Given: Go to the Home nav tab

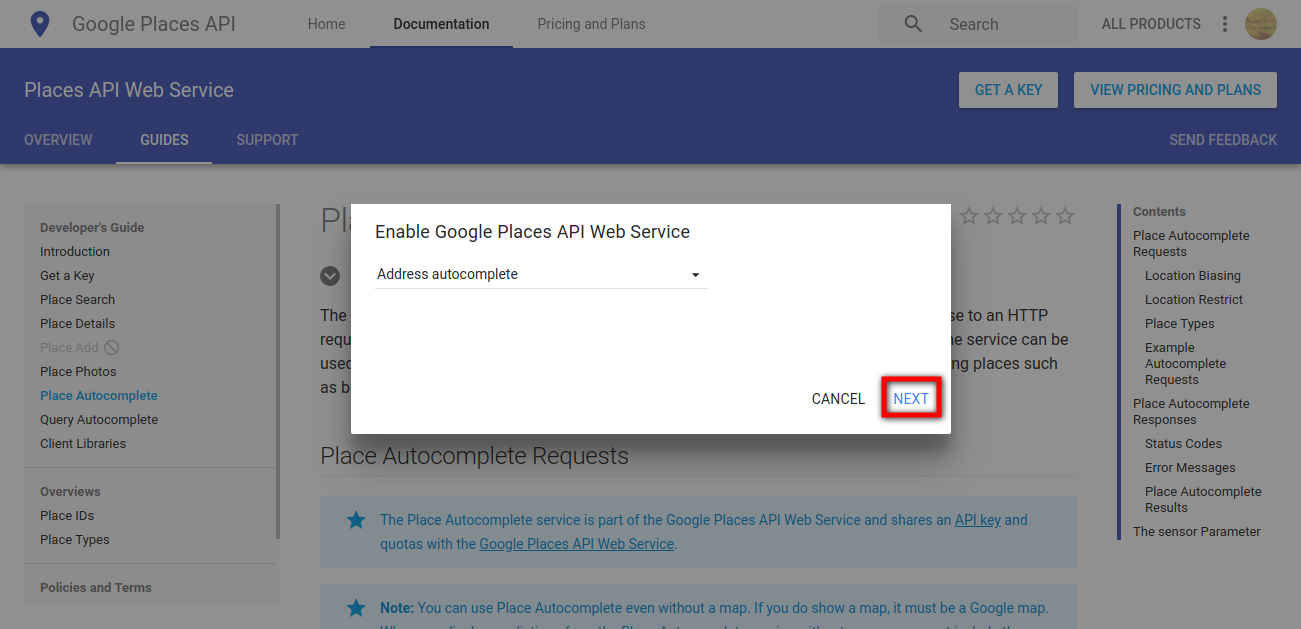Looking at the screenshot, I should pyautogui.click(x=326, y=24).
